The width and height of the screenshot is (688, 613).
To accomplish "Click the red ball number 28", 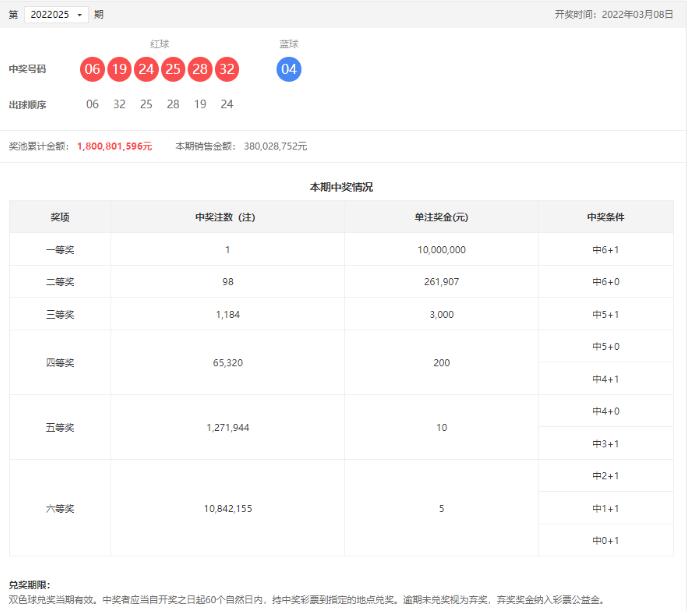I will tap(200, 69).
